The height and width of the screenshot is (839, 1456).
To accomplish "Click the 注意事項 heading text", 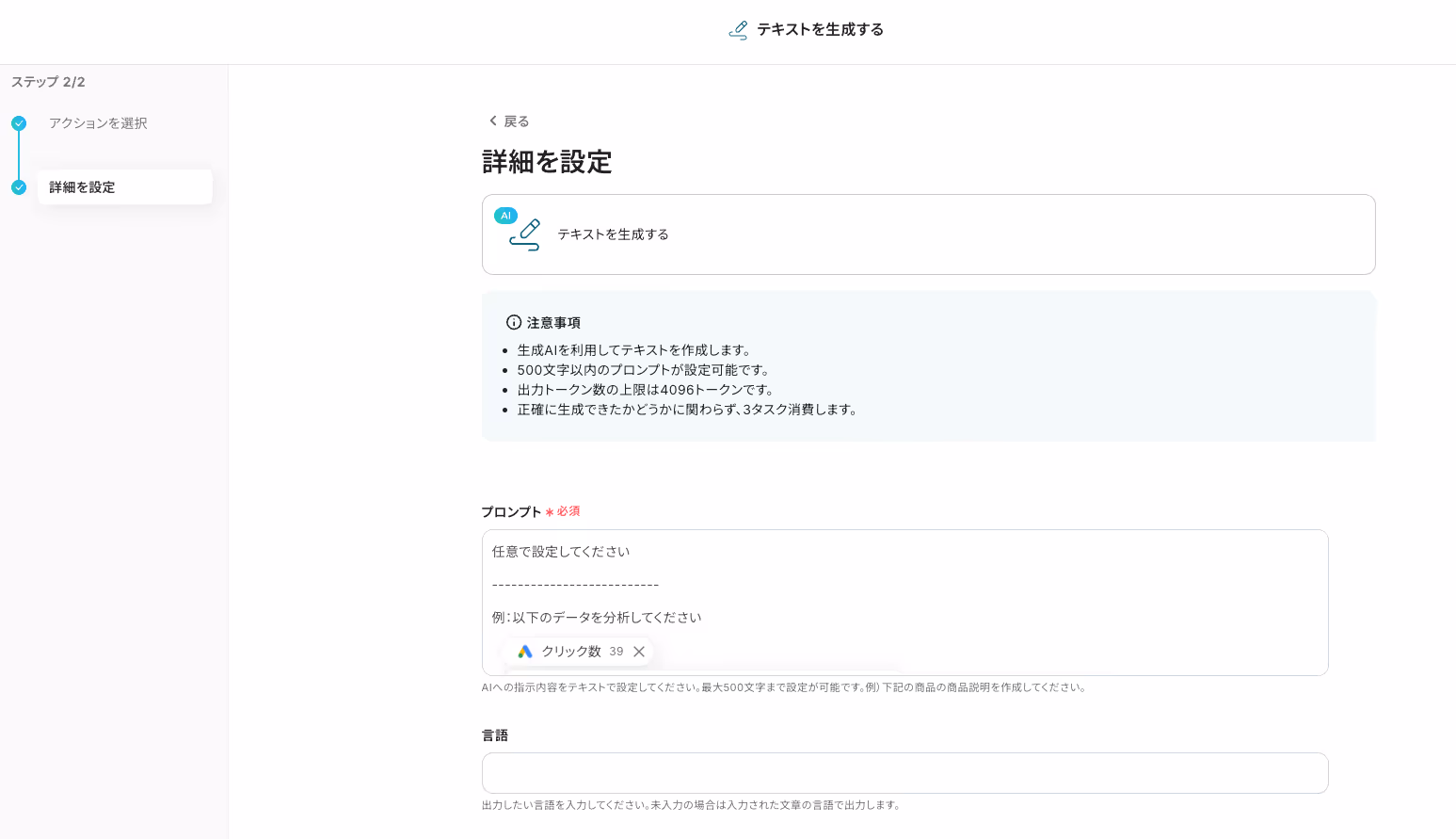I will tap(553, 323).
